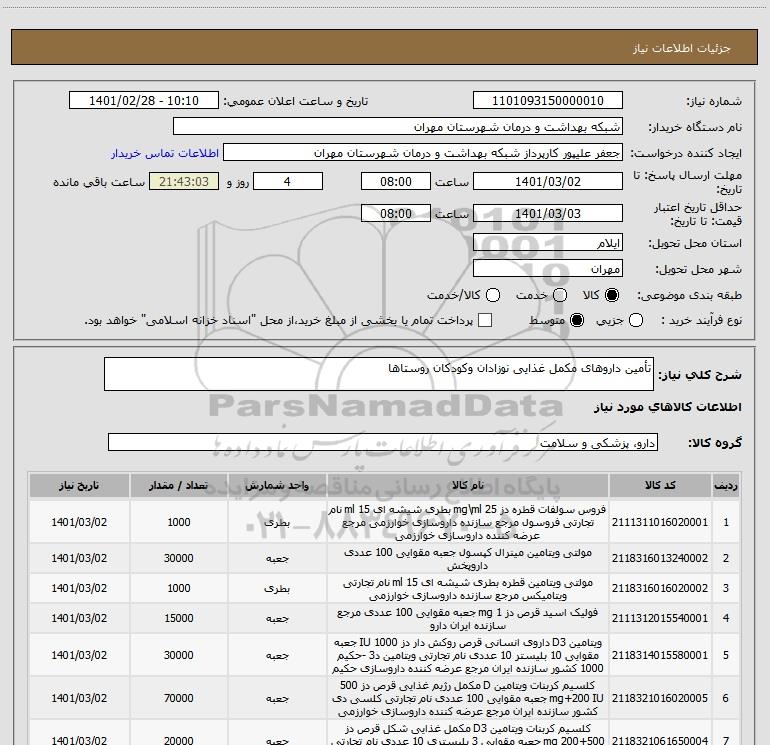This screenshot has height=745, width=770.
Task: Toggle the اسناد خزانه اسلامی payment checkbox
Action: 485,320
